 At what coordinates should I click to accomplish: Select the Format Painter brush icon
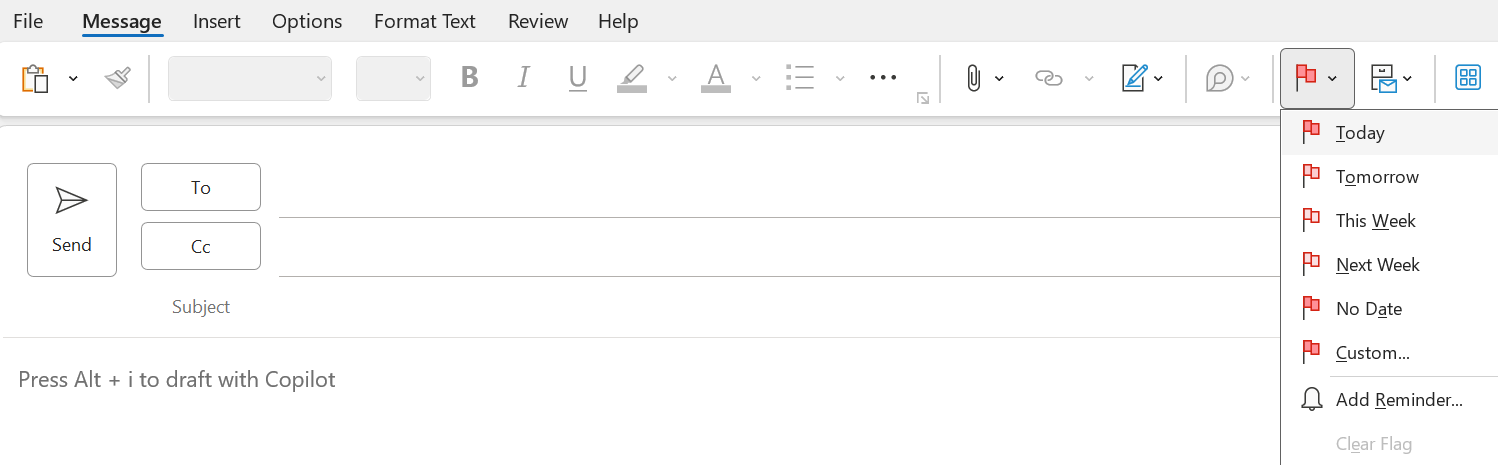tap(118, 78)
